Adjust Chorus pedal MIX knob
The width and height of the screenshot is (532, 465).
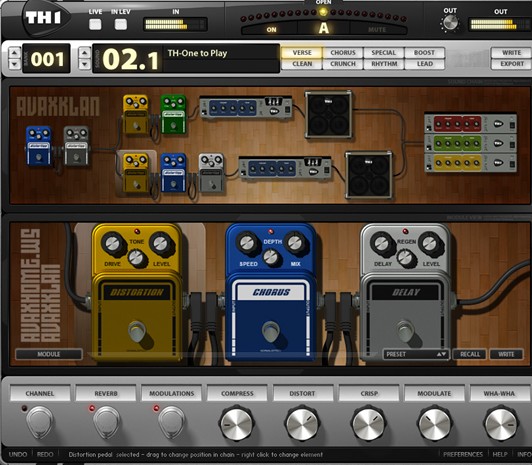tap(295, 243)
